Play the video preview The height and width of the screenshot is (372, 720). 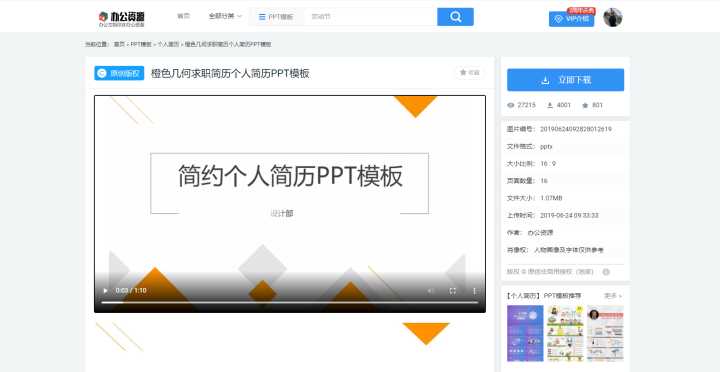(x=105, y=291)
